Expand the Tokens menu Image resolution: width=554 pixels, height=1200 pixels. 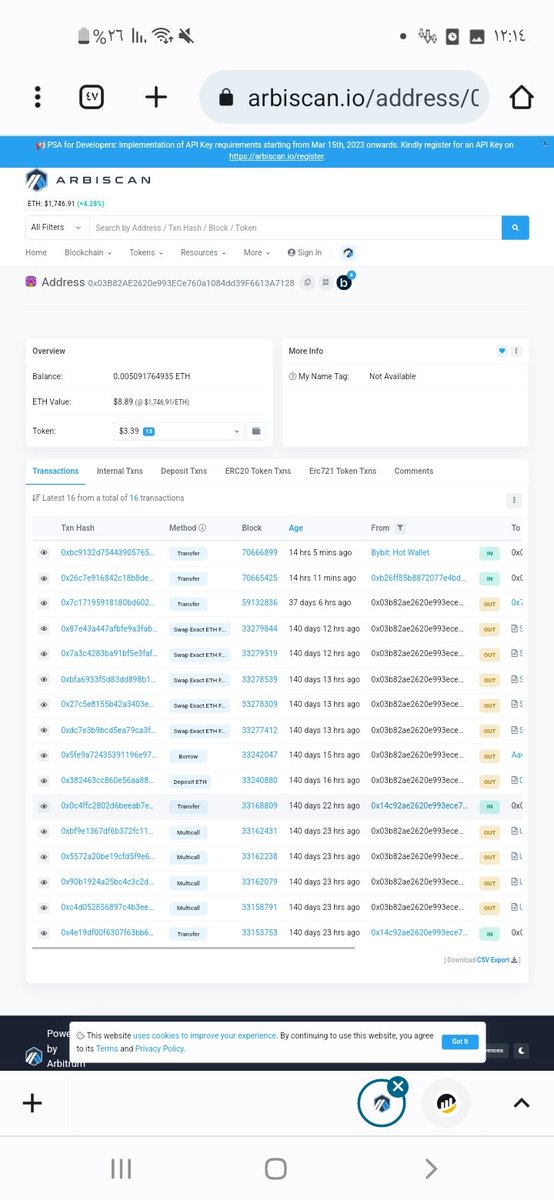[148, 253]
